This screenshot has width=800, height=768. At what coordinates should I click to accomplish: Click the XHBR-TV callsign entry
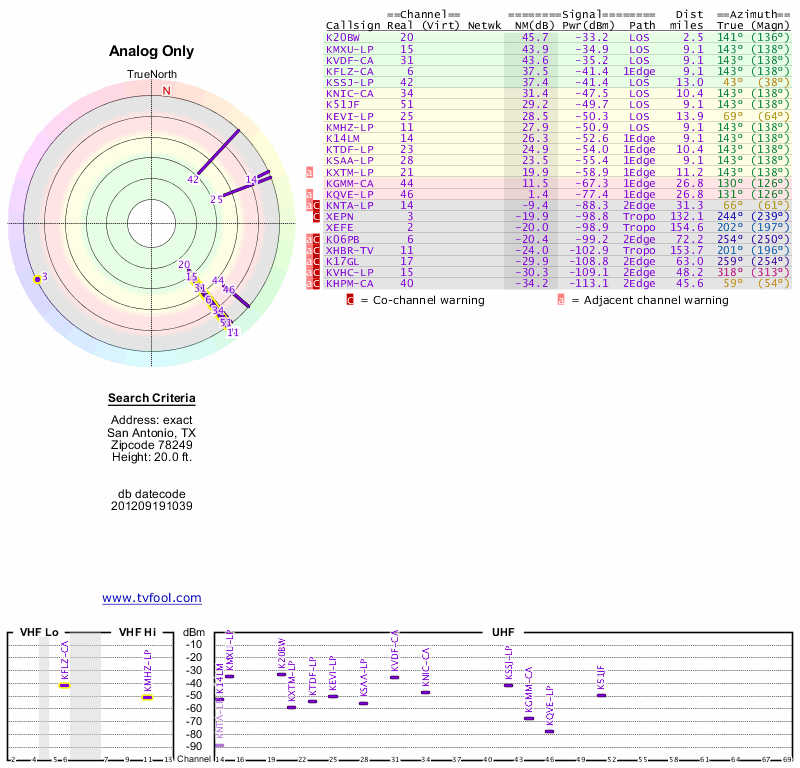point(349,250)
